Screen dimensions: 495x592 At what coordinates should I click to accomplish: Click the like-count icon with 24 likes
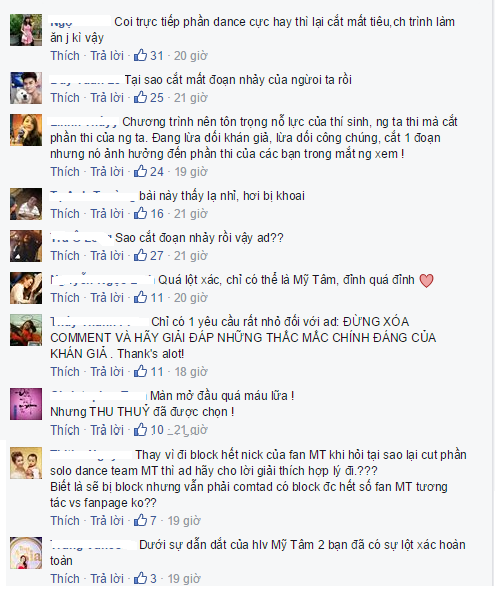140,171
